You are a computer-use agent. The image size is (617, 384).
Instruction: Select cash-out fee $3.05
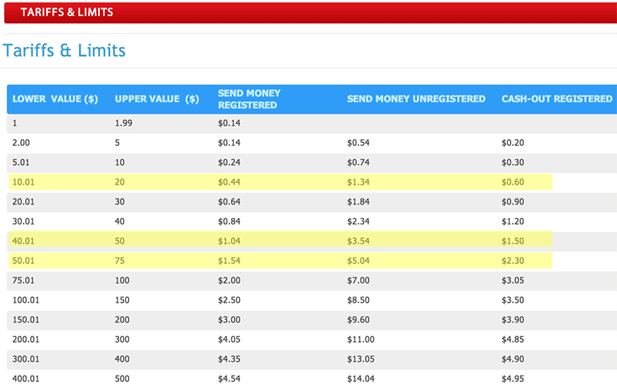tap(513, 280)
